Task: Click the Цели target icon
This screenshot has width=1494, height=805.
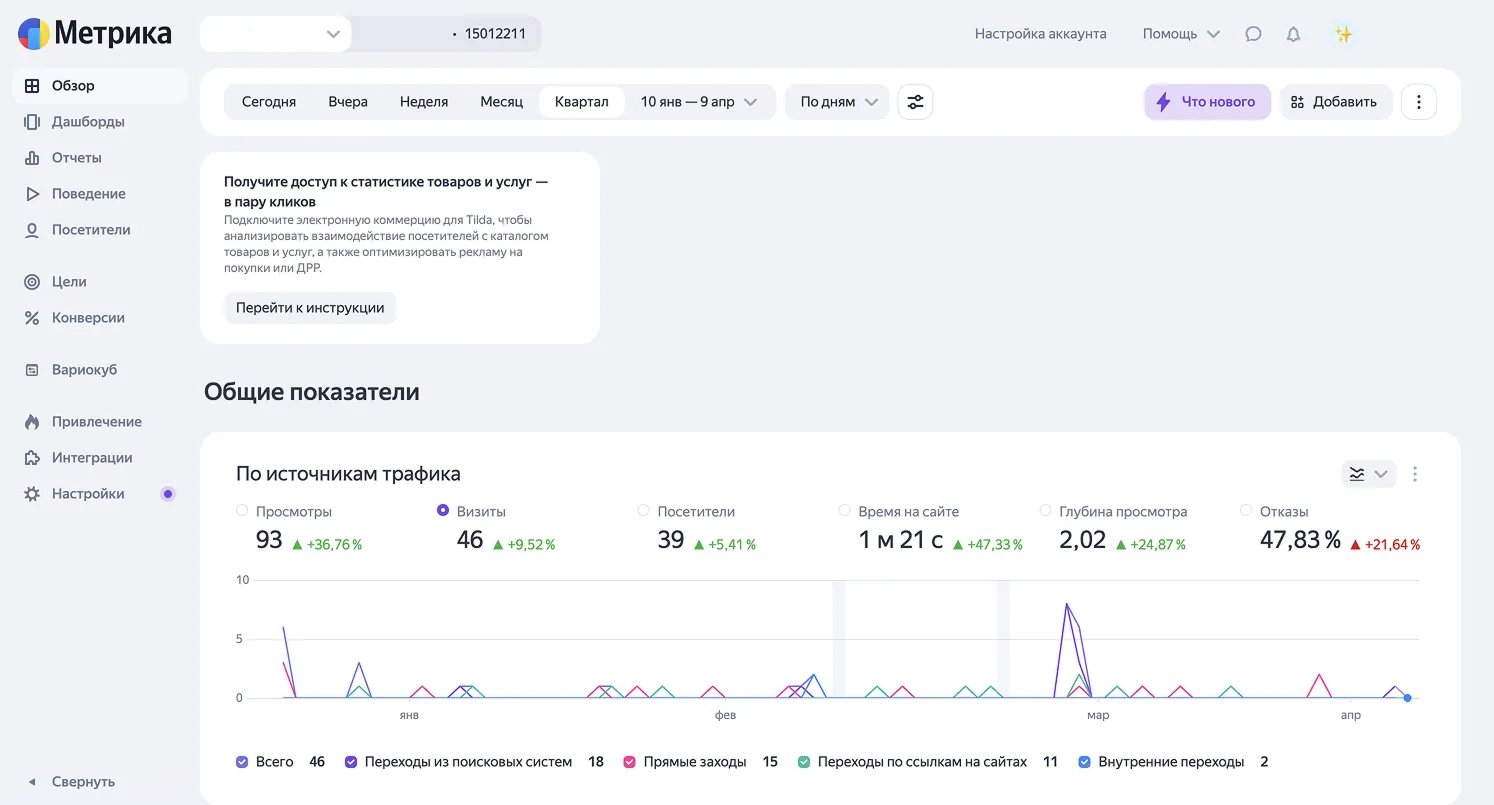Action: pyautogui.click(x=32, y=282)
